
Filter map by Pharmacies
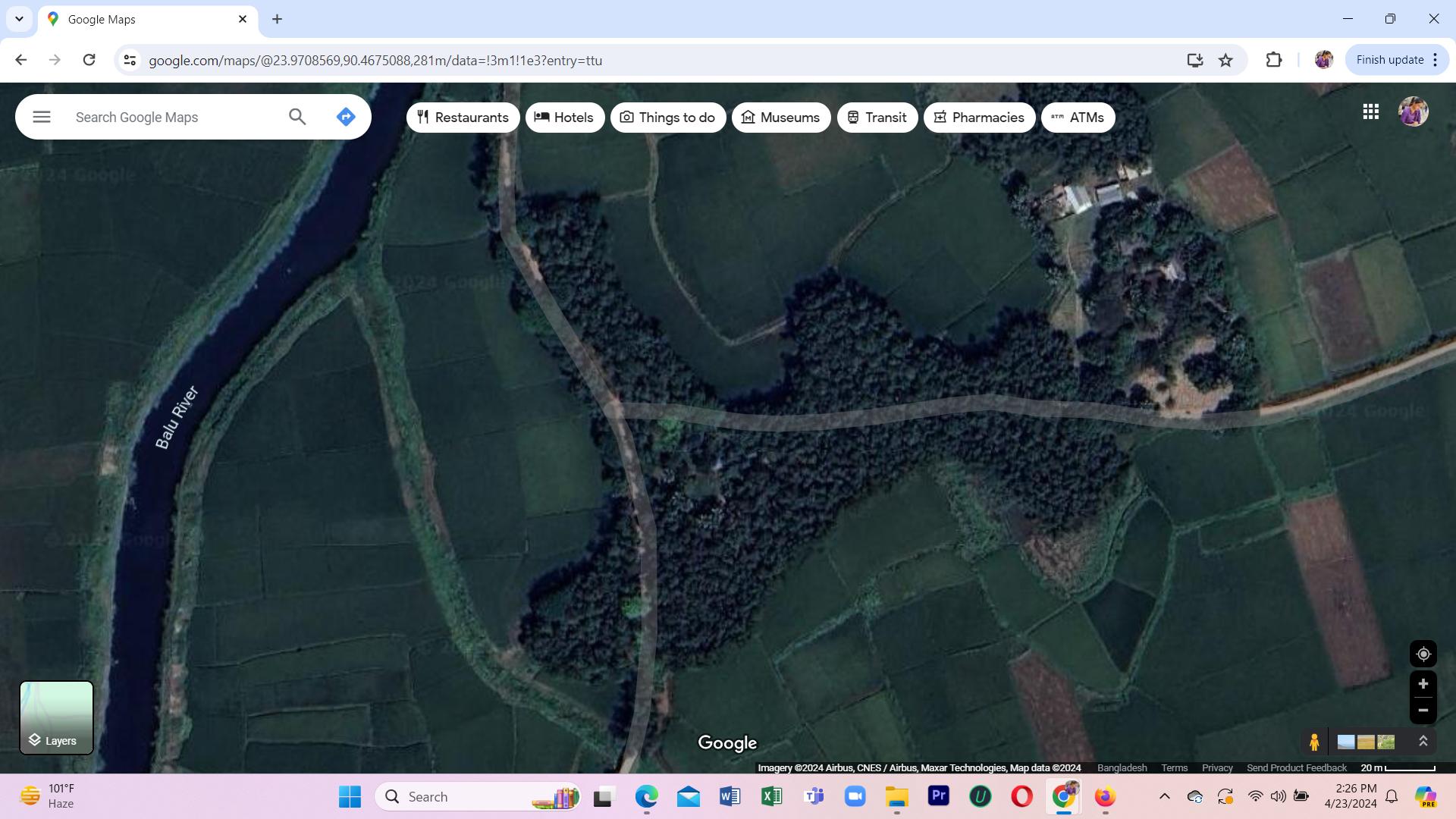click(x=979, y=118)
